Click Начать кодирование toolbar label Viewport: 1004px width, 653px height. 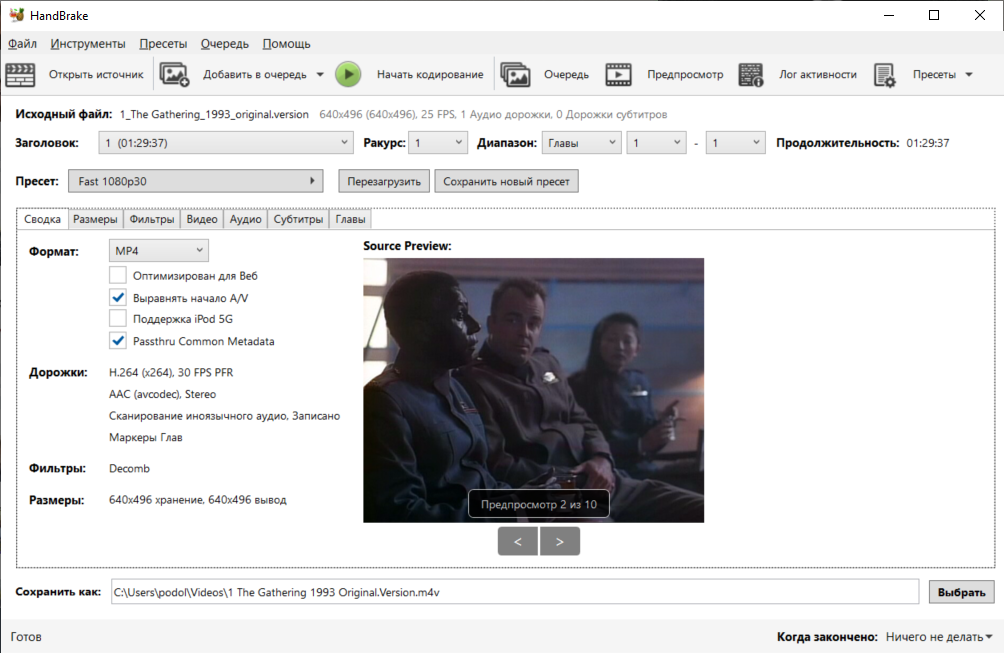pyautogui.click(x=430, y=74)
